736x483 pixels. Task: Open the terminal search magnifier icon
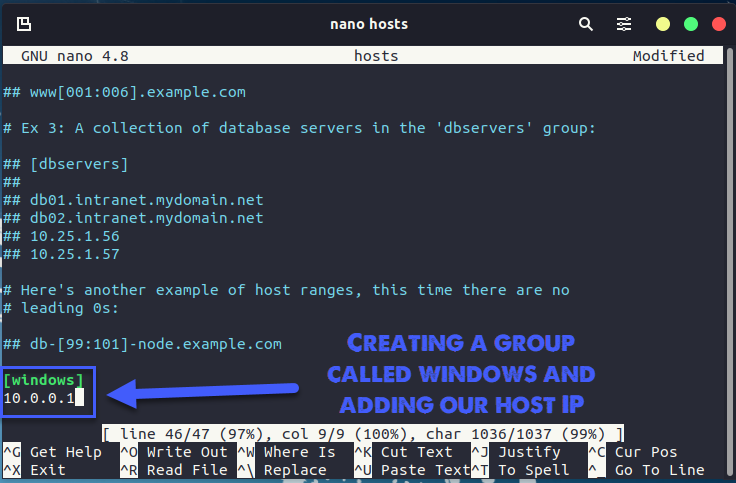tap(585, 23)
